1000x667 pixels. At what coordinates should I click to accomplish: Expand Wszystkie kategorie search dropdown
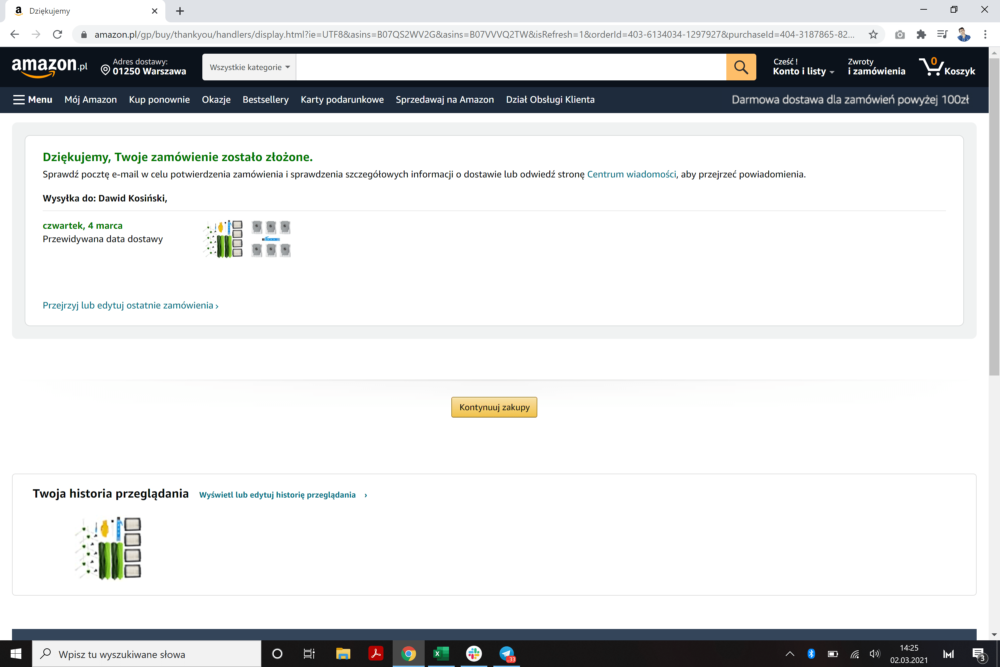(x=249, y=67)
